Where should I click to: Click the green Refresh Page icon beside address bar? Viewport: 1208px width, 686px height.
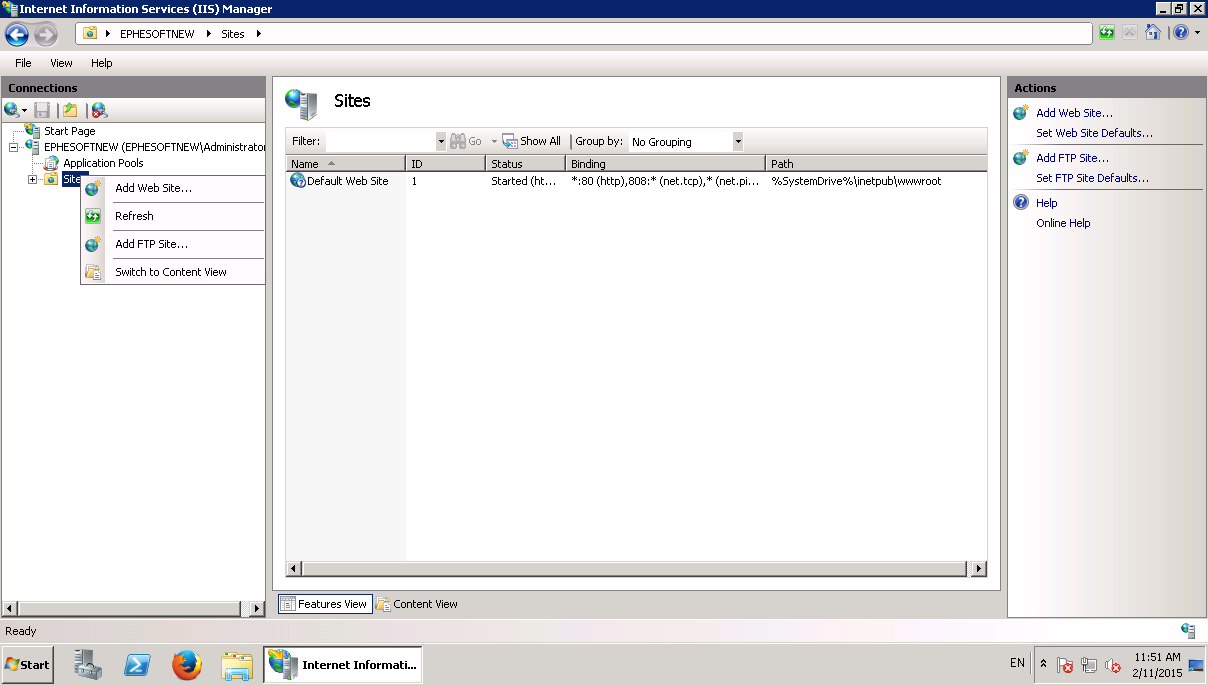pos(1106,33)
